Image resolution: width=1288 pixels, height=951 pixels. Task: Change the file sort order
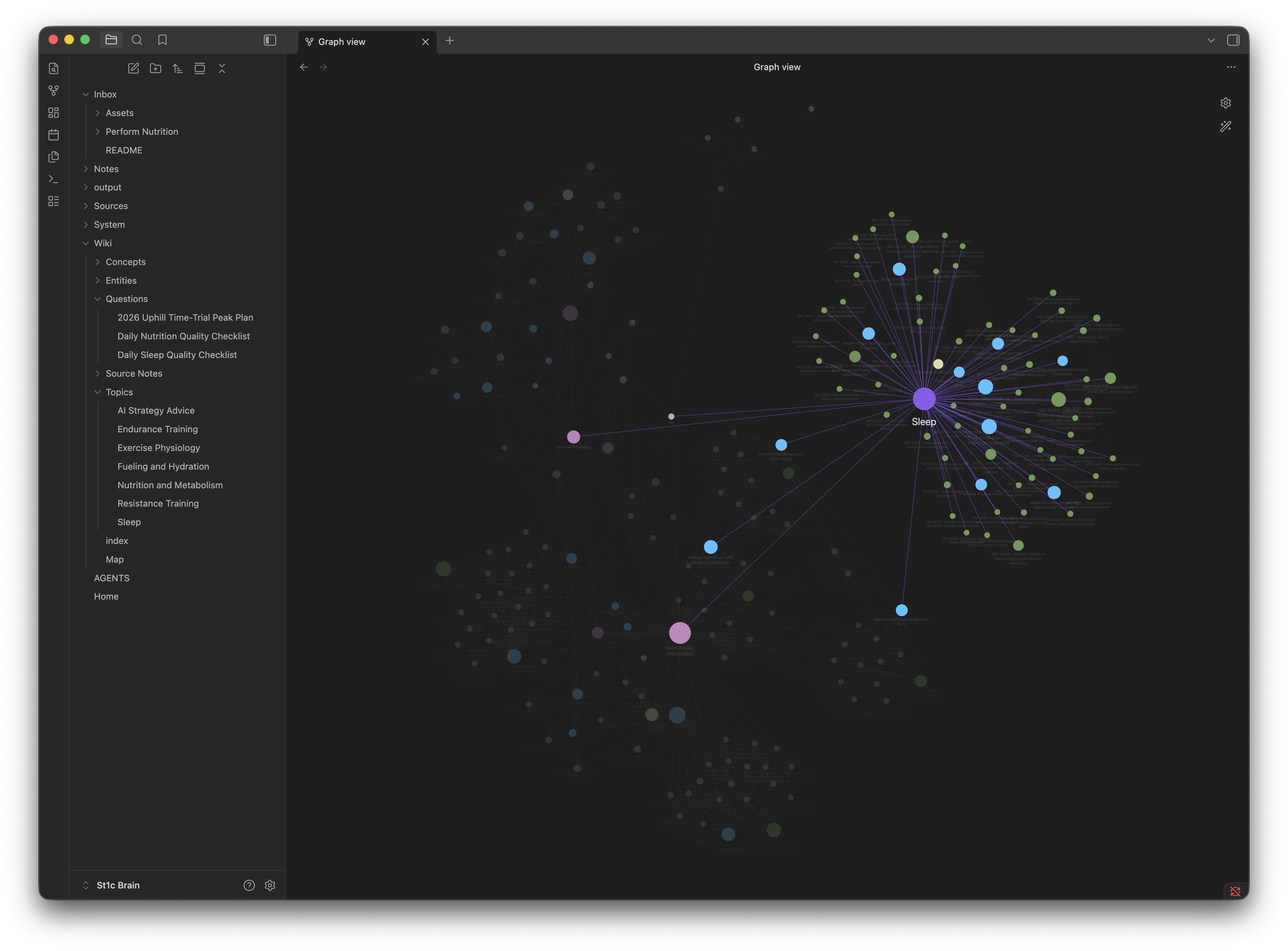pos(177,68)
